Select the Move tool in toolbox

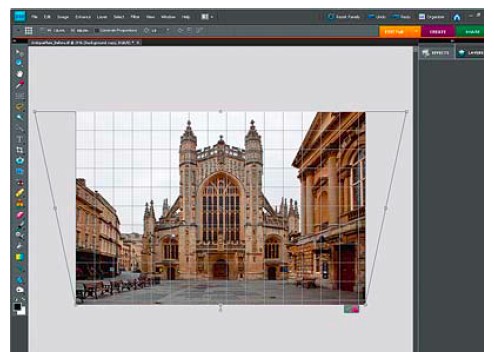(20, 52)
